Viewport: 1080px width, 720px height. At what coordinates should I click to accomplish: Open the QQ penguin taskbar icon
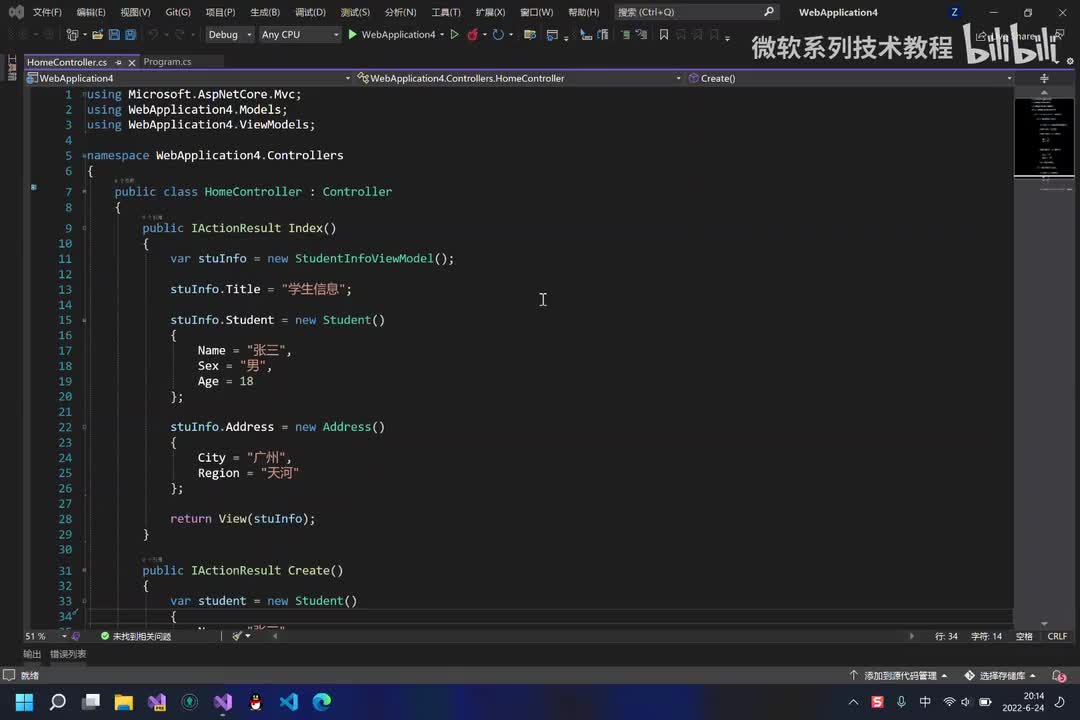[256, 702]
